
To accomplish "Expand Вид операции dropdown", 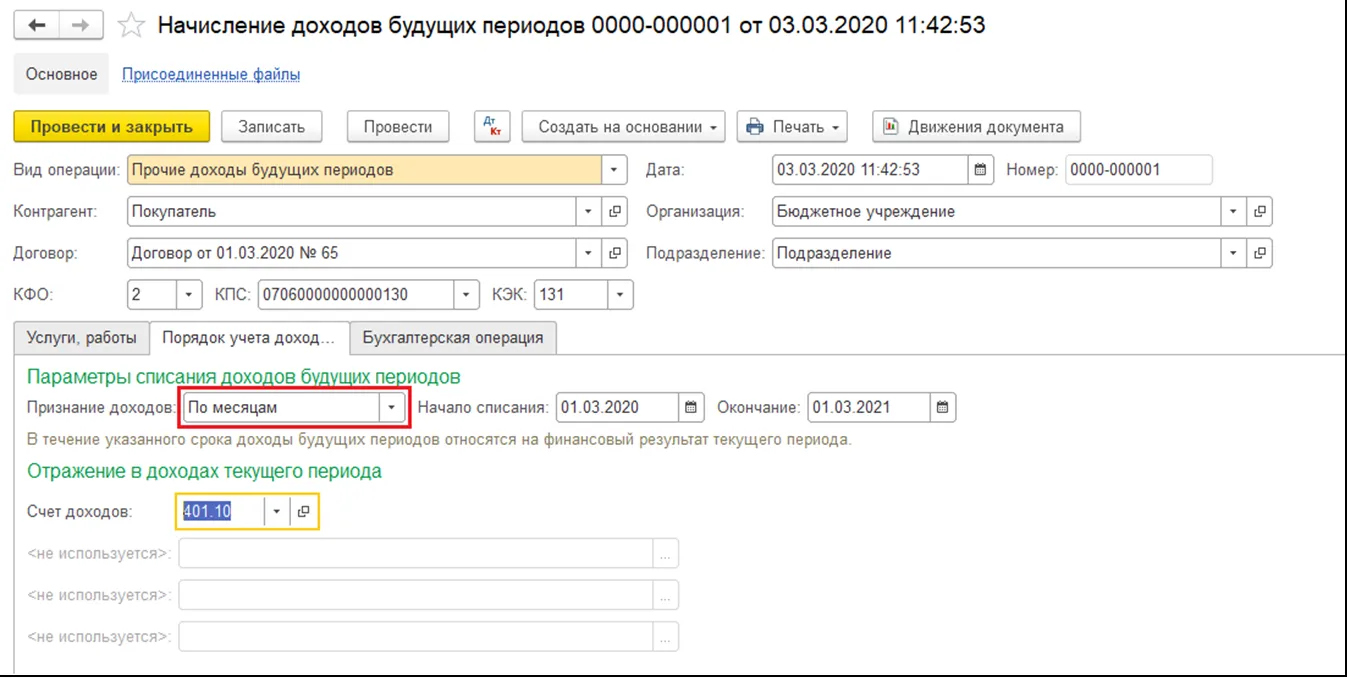I will (x=615, y=170).
